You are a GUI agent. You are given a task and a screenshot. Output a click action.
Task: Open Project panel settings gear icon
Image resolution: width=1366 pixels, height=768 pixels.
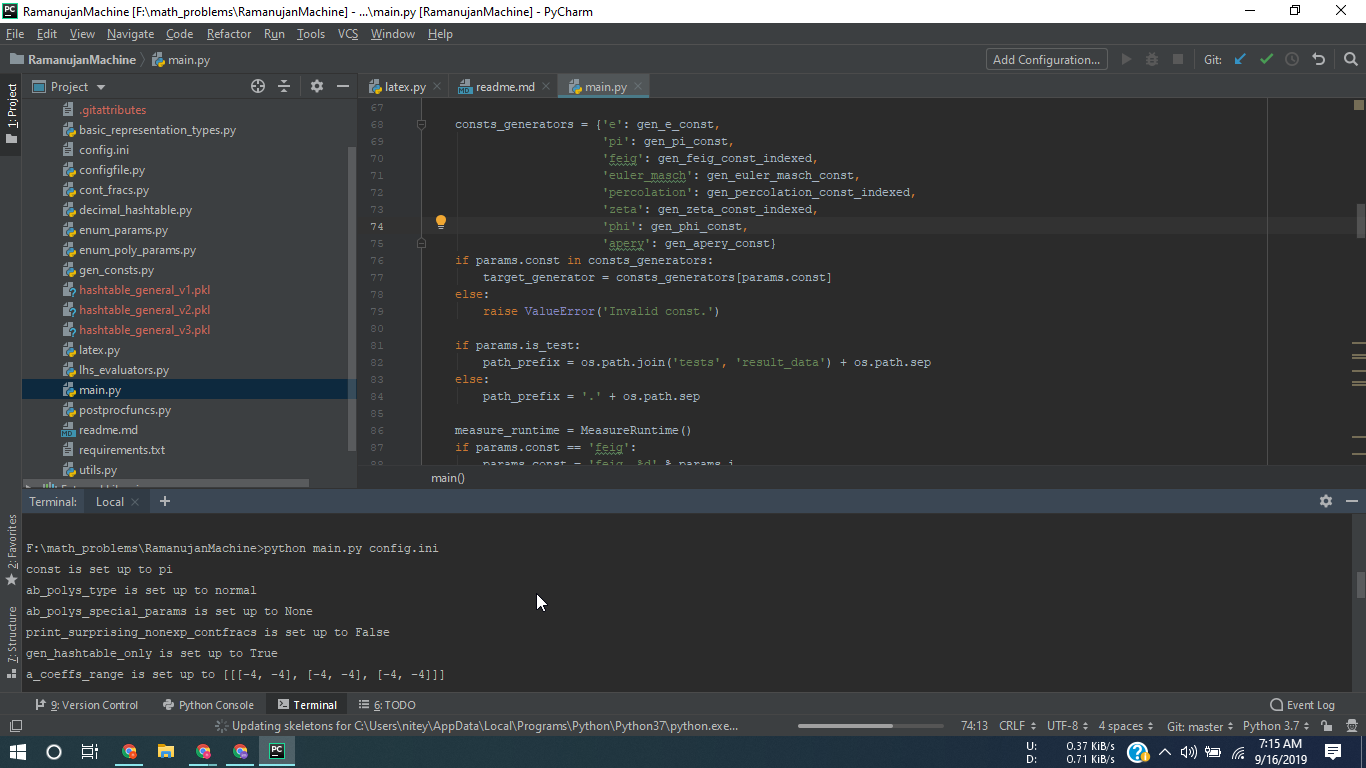pos(315,86)
